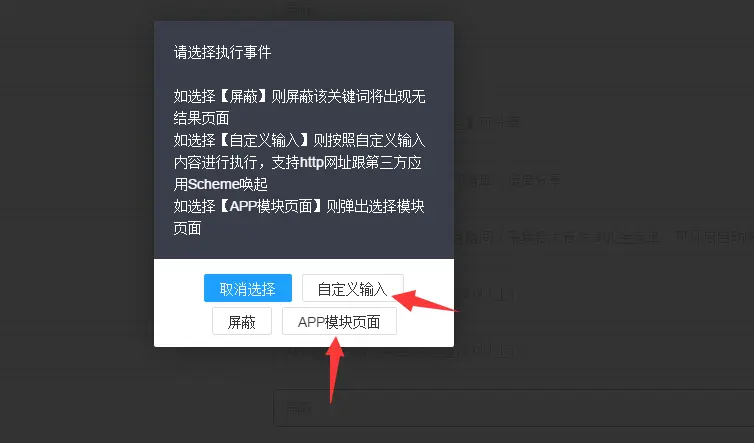Click the 【自定义输入】 explanation text
Viewport: 754px width, 443px height.
(x=299, y=162)
